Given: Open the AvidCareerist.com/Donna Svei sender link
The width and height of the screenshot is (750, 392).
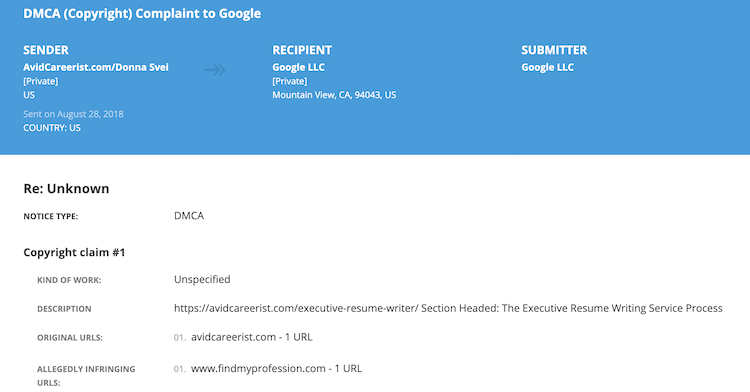Looking at the screenshot, I should pyautogui.click(x=96, y=67).
